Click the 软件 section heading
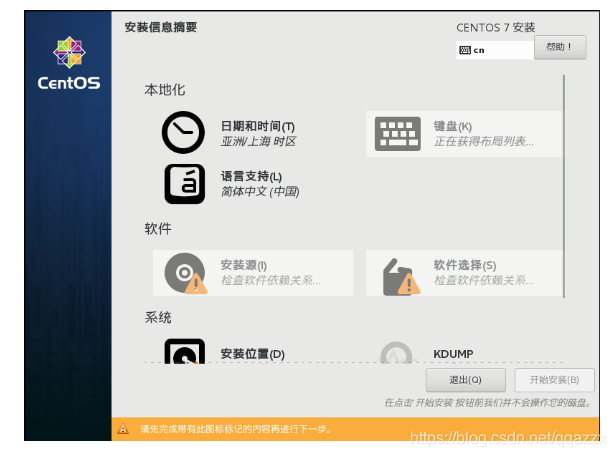 click(x=158, y=228)
